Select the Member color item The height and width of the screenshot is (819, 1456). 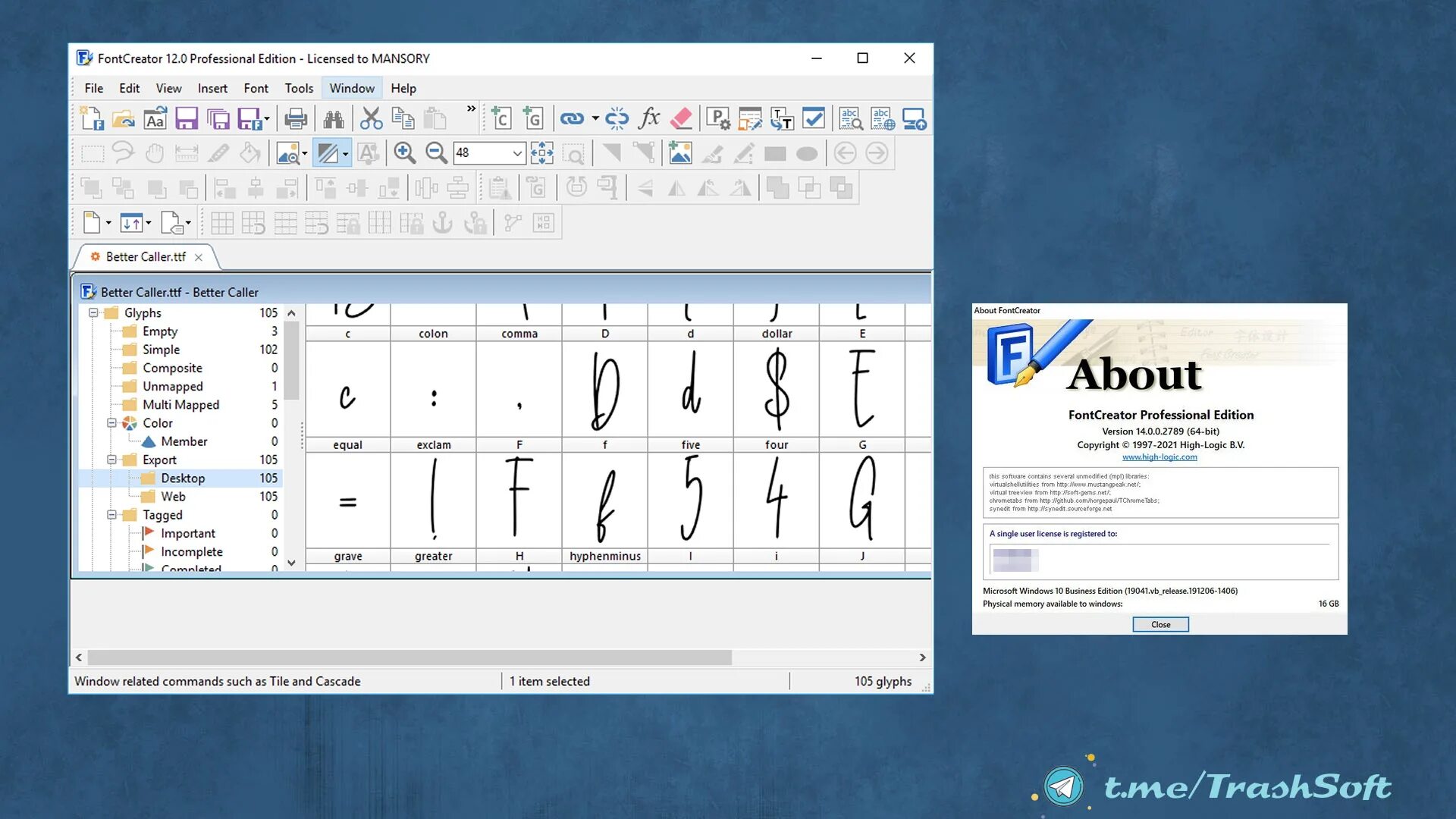pos(184,441)
